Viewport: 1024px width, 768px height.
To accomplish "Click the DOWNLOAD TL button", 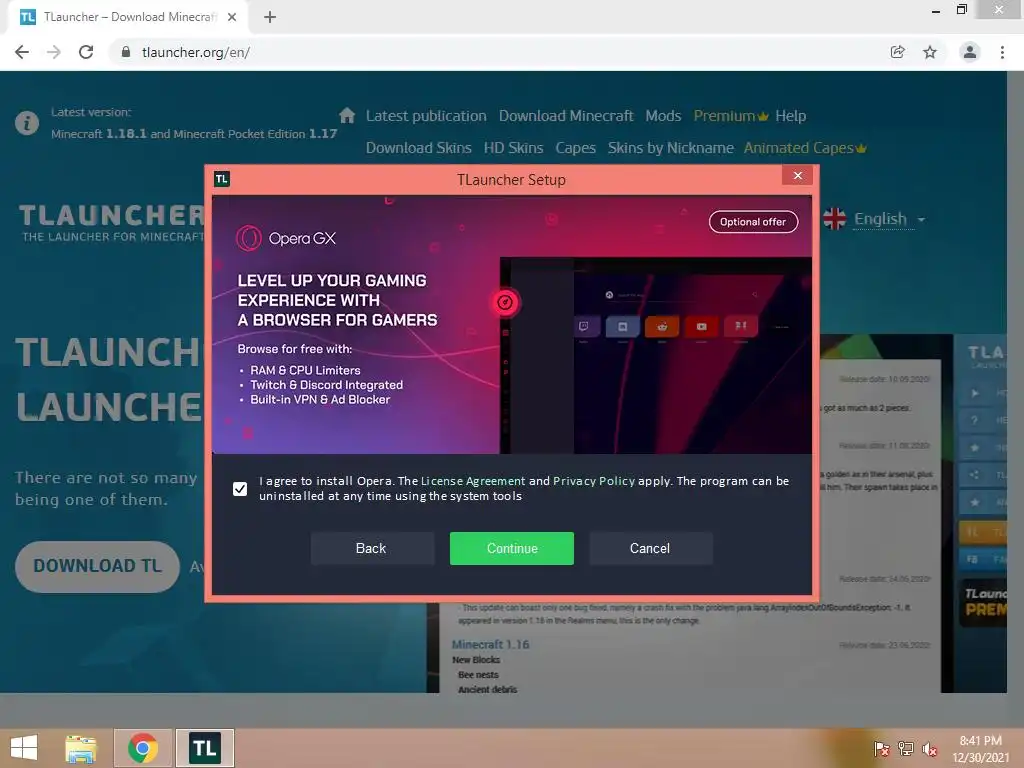I will pyautogui.click(x=97, y=566).
